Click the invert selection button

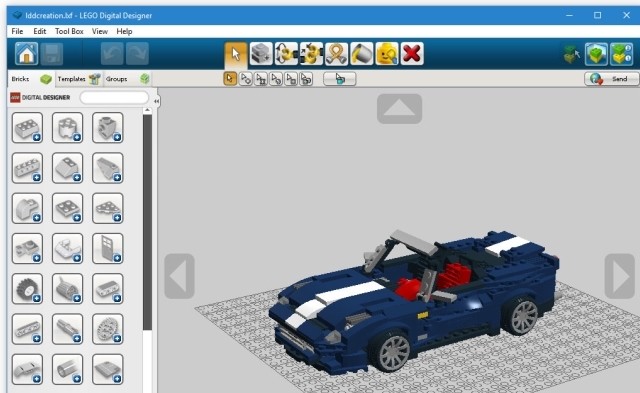pyautogui.click(x=340, y=79)
